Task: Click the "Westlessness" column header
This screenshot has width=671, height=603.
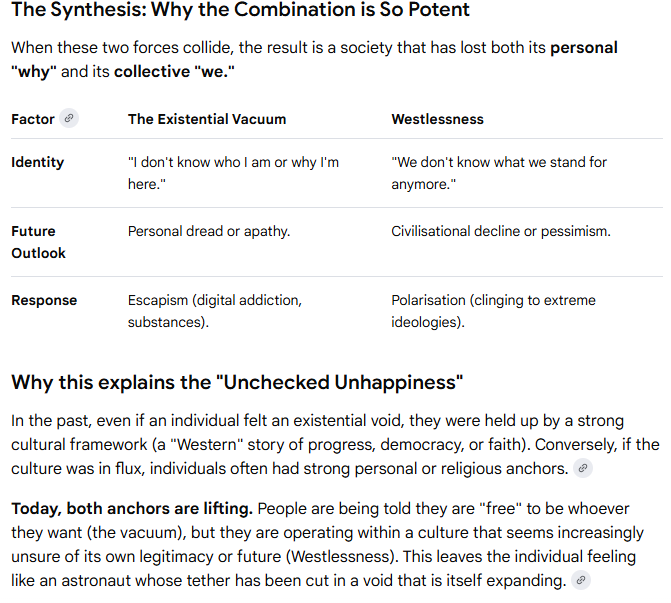Action: tap(437, 119)
